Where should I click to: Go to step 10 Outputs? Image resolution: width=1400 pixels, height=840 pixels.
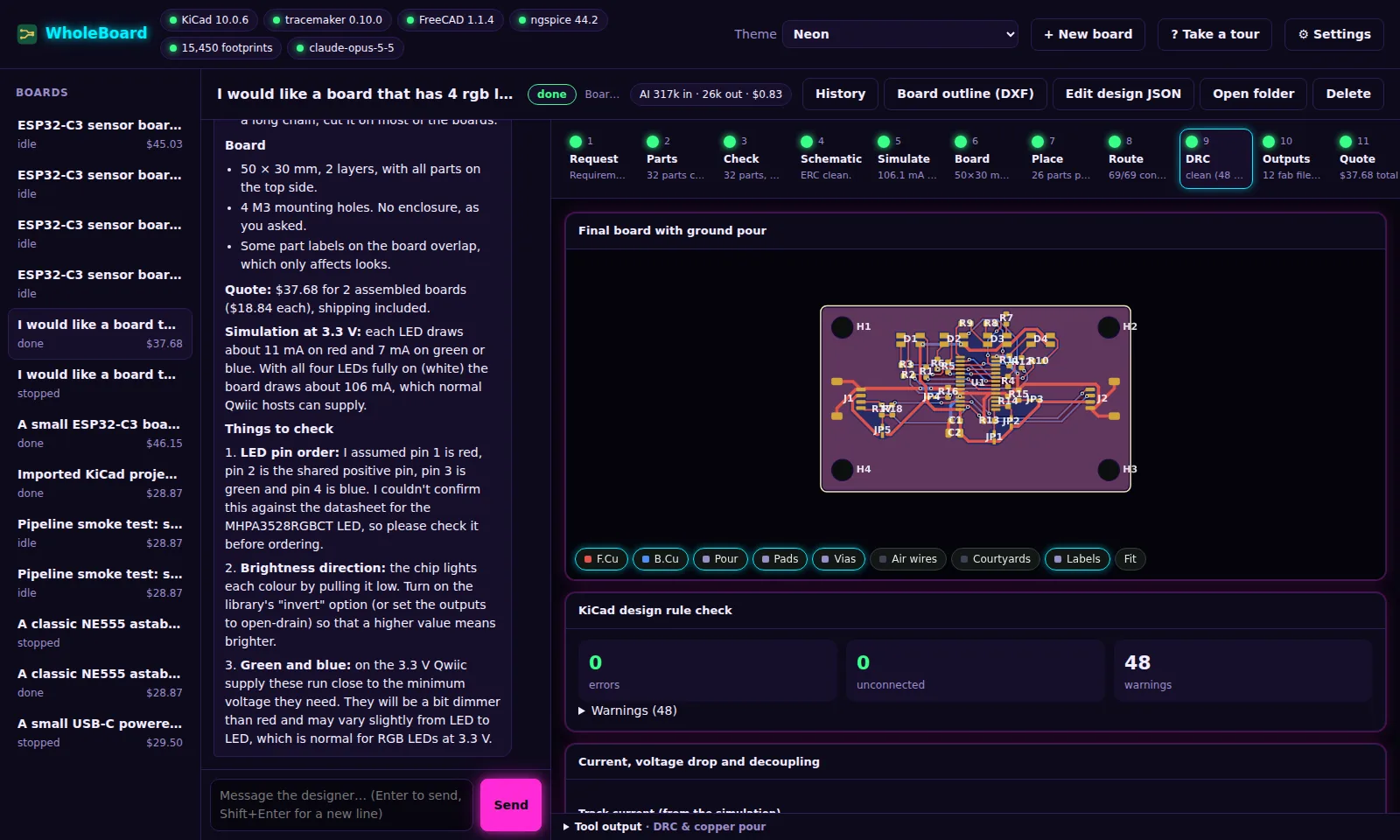click(1292, 157)
